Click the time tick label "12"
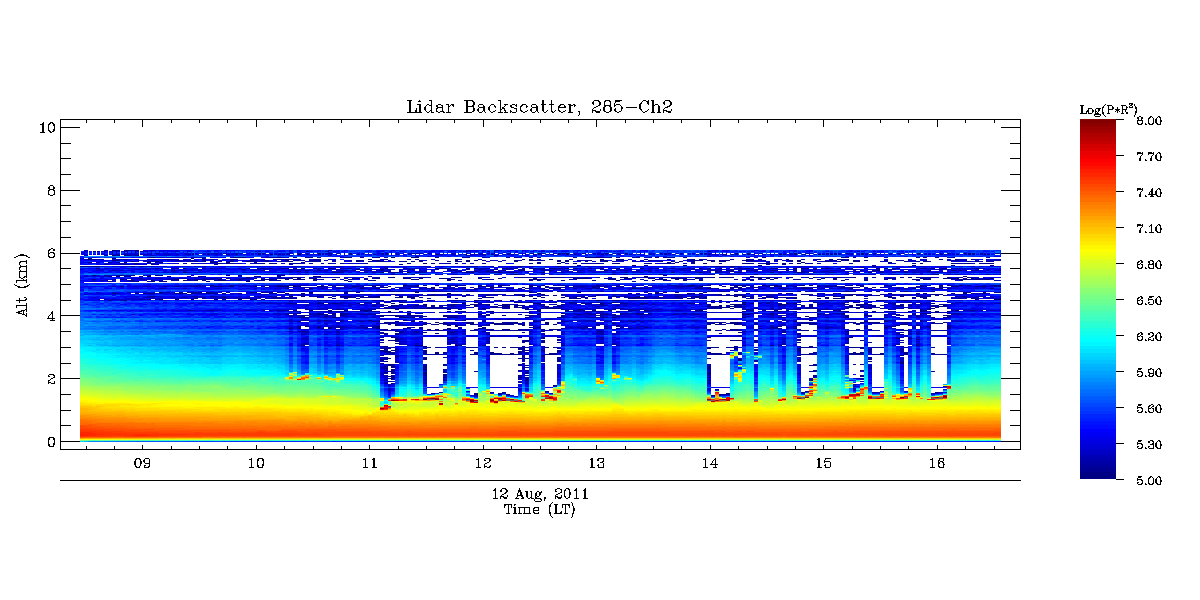The image size is (1200, 600). [x=483, y=464]
